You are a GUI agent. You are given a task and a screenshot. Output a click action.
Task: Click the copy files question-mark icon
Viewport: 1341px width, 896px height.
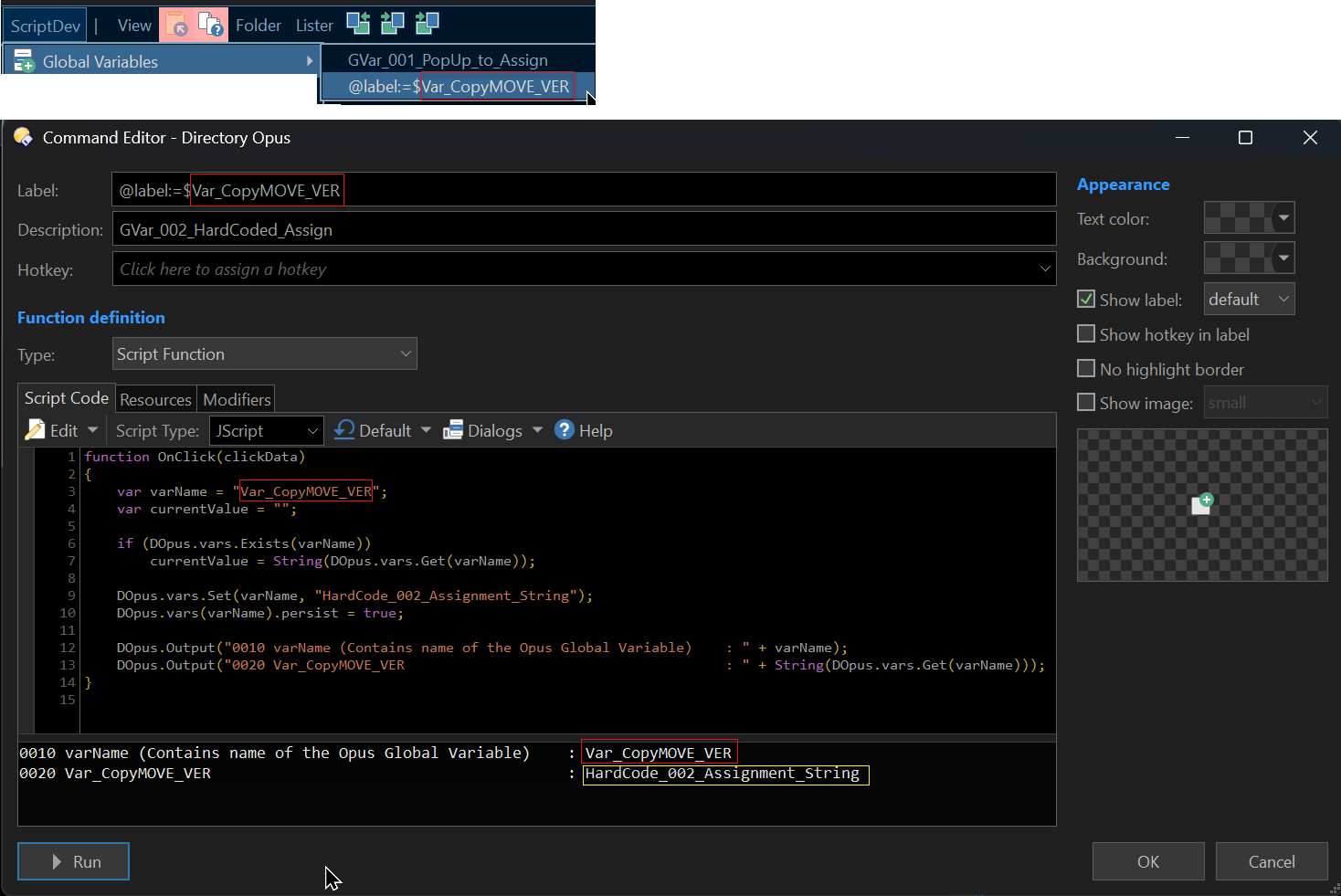click(211, 25)
